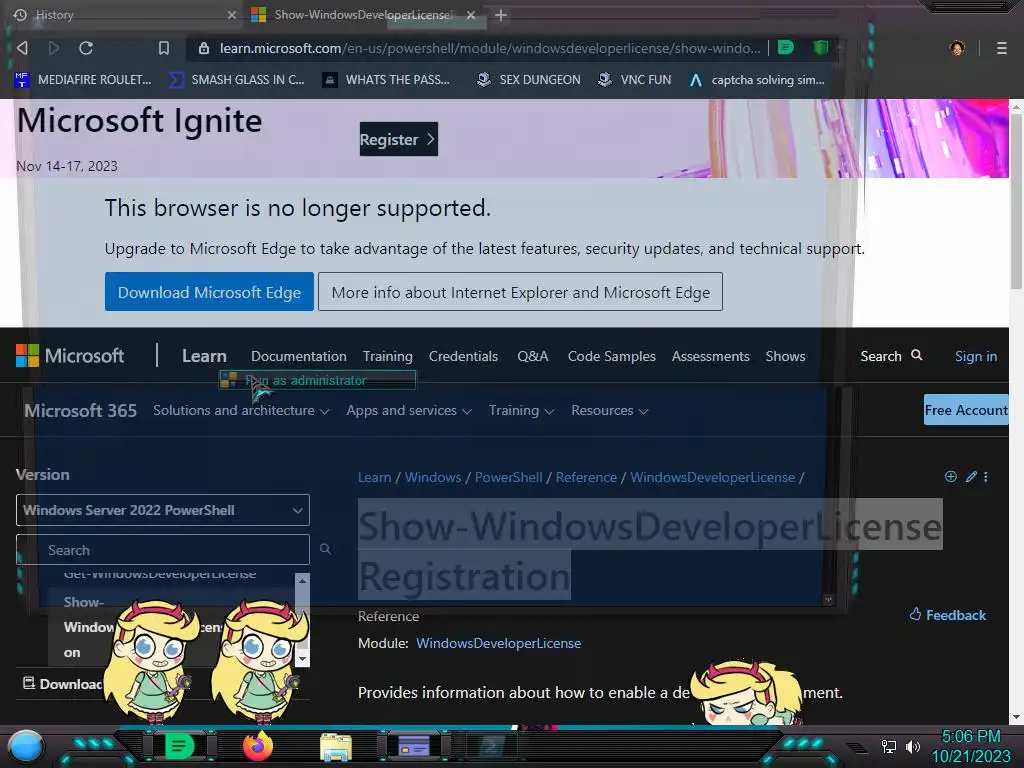Click the Start orb on the taskbar
1024x768 pixels.
[26, 747]
